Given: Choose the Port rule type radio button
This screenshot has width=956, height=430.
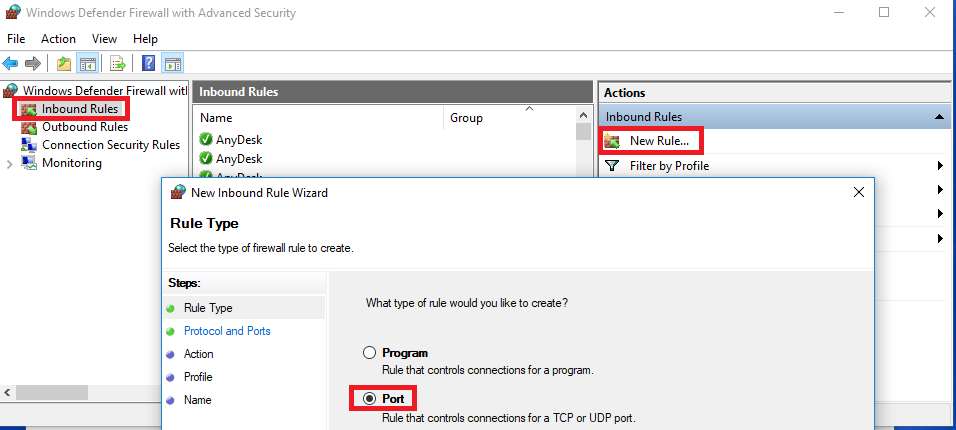Looking at the screenshot, I should [x=370, y=398].
